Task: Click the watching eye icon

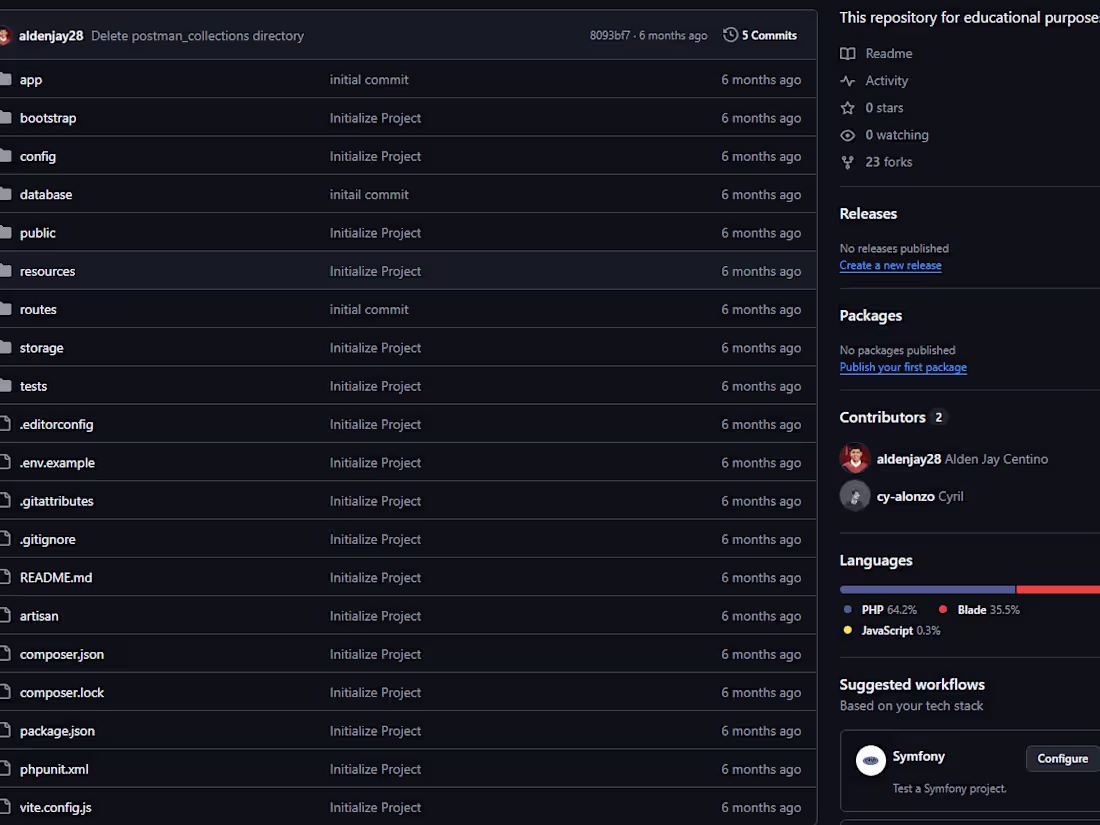Action: click(x=849, y=134)
